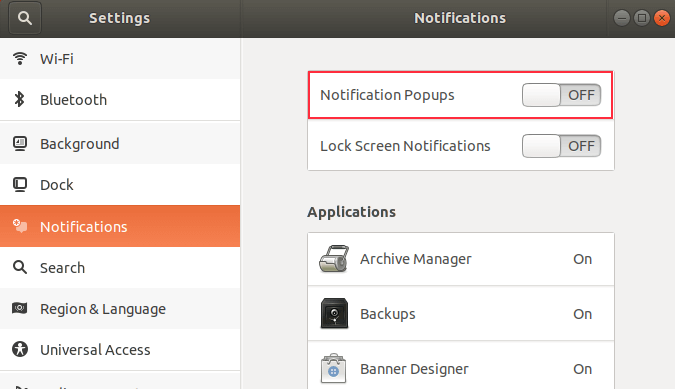Minimize the Settings window
Screen dimensions: 675x389
pos(622,18)
